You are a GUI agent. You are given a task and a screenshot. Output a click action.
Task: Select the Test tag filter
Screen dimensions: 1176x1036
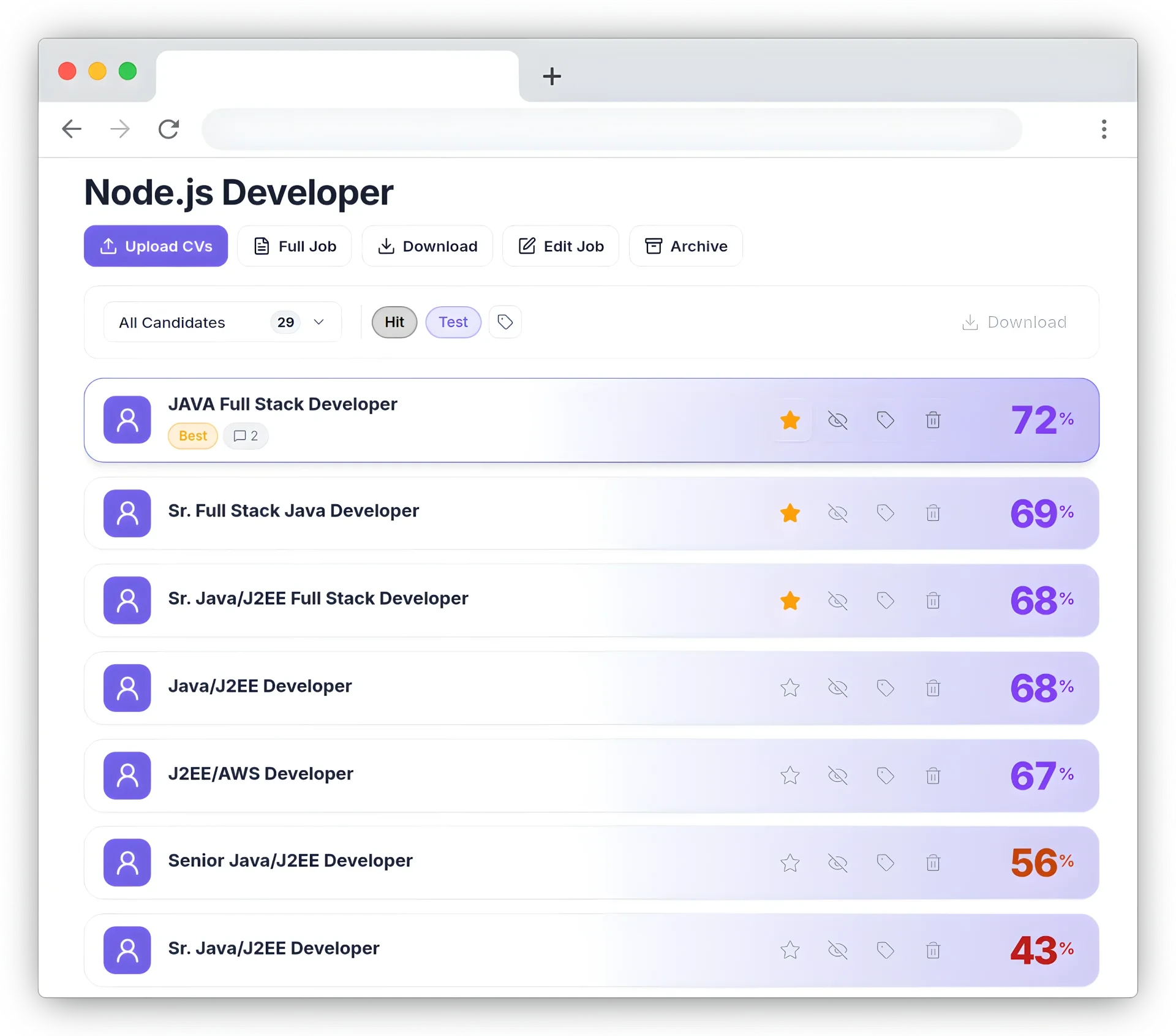pyautogui.click(x=453, y=322)
